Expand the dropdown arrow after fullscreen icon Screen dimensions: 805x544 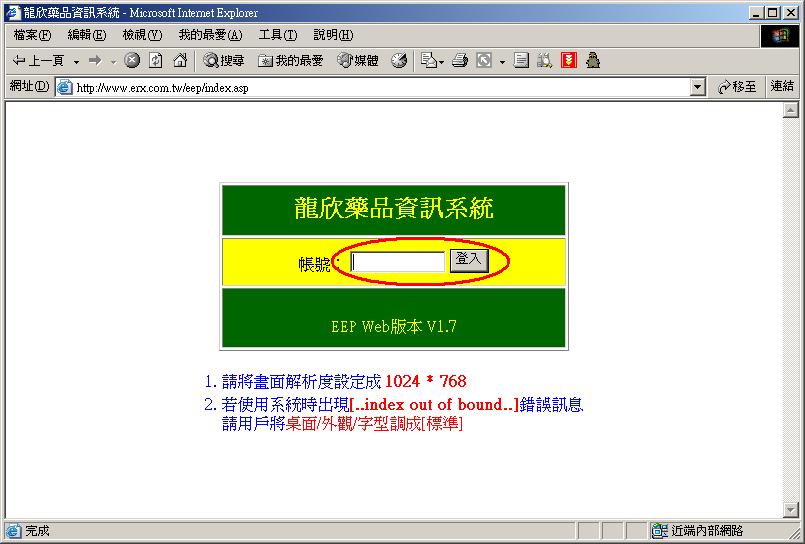pos(502,62)
